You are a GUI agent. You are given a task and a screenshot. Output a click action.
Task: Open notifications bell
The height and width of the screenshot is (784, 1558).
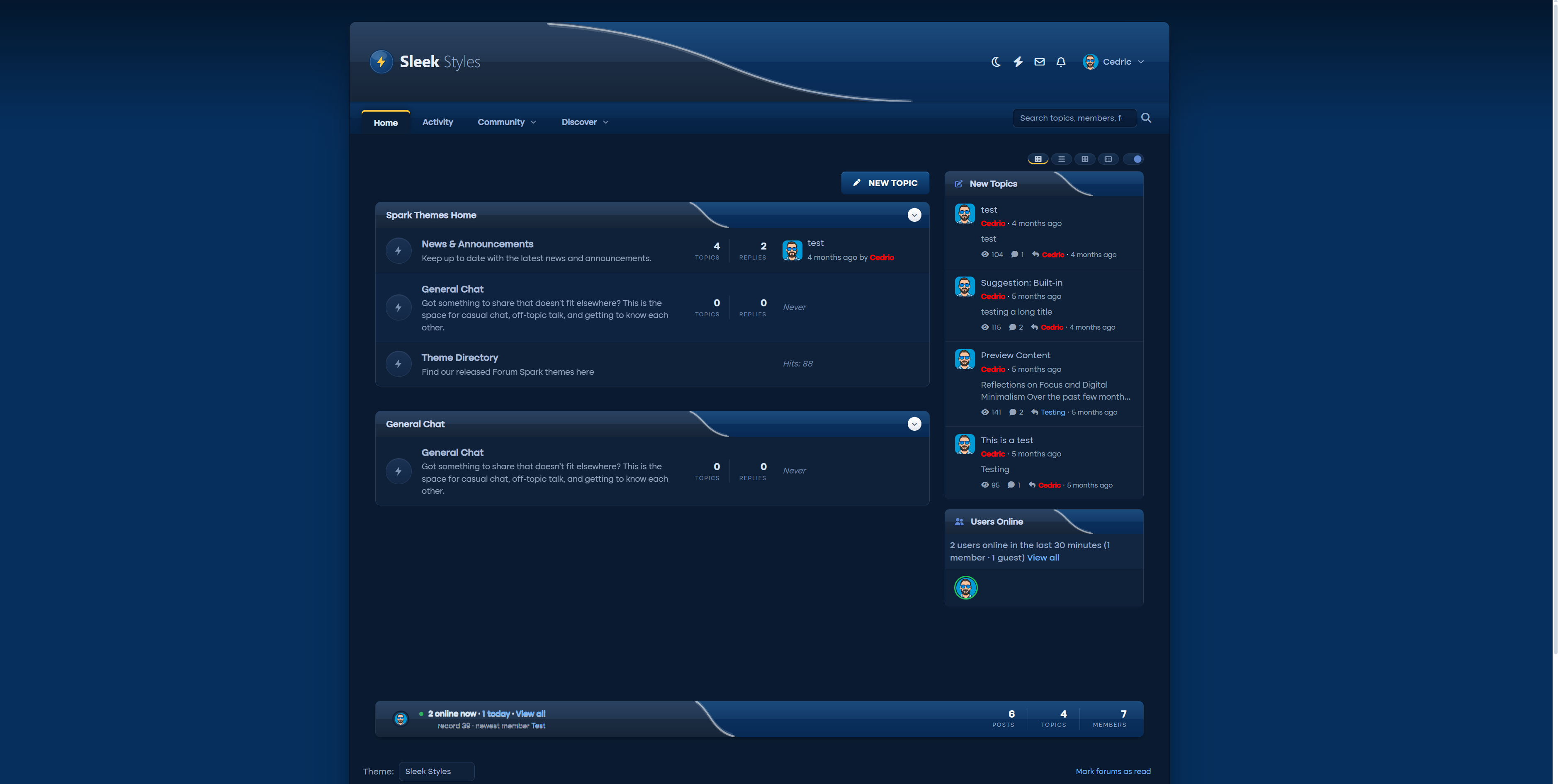1061,62
